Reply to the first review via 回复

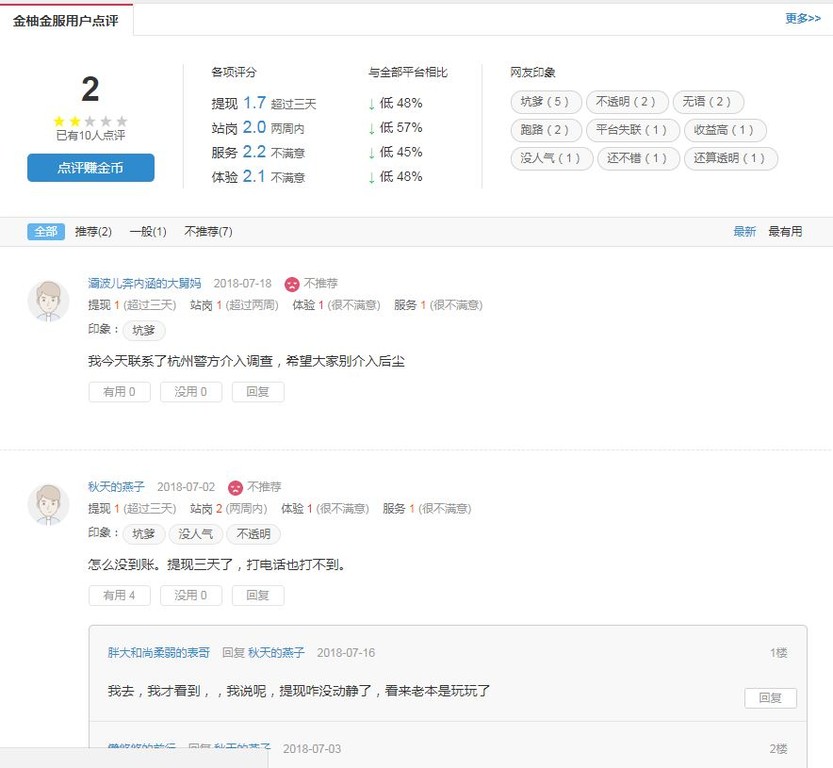pyautogui.click(x=257, y=392)
